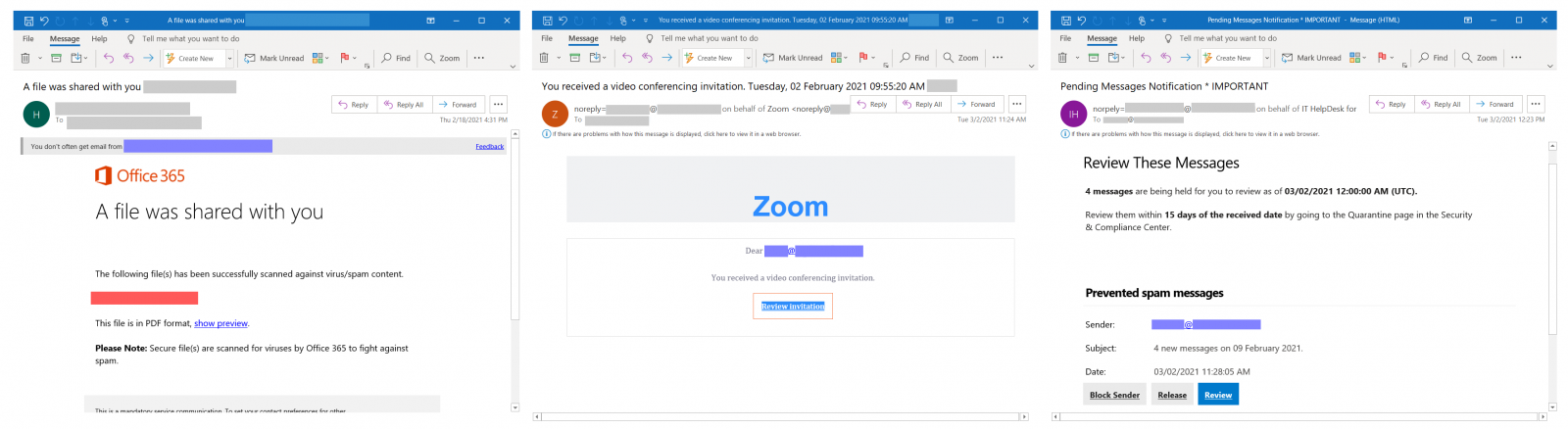Image resolution: width=1568 pixels, height=429 pixels.
Task: Click the lightbulb 'Tell me' icon in Pending Messages window
Action: coord(1168,39)
